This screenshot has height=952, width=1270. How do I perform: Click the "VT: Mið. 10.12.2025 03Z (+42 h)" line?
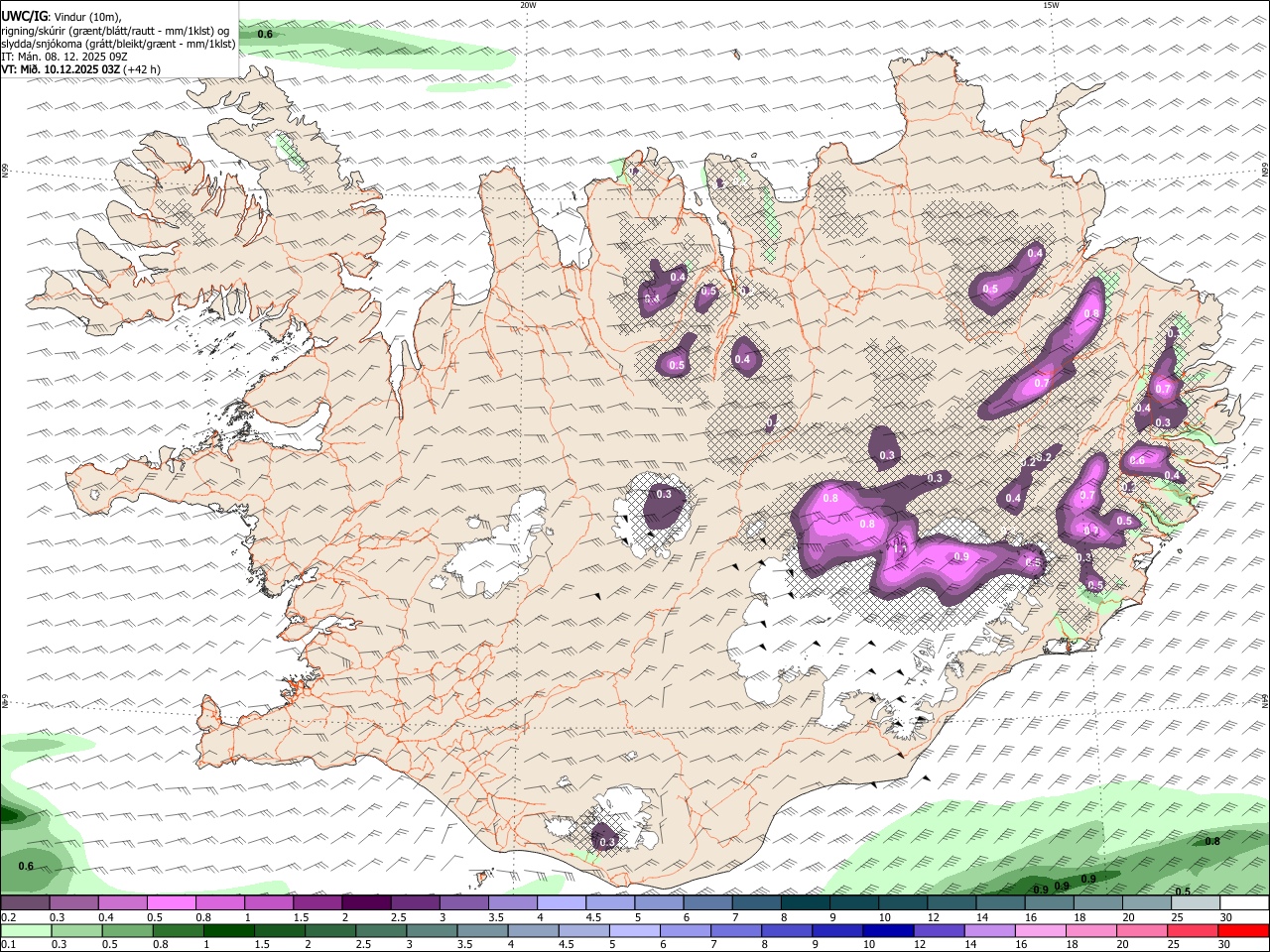(81, 69)
